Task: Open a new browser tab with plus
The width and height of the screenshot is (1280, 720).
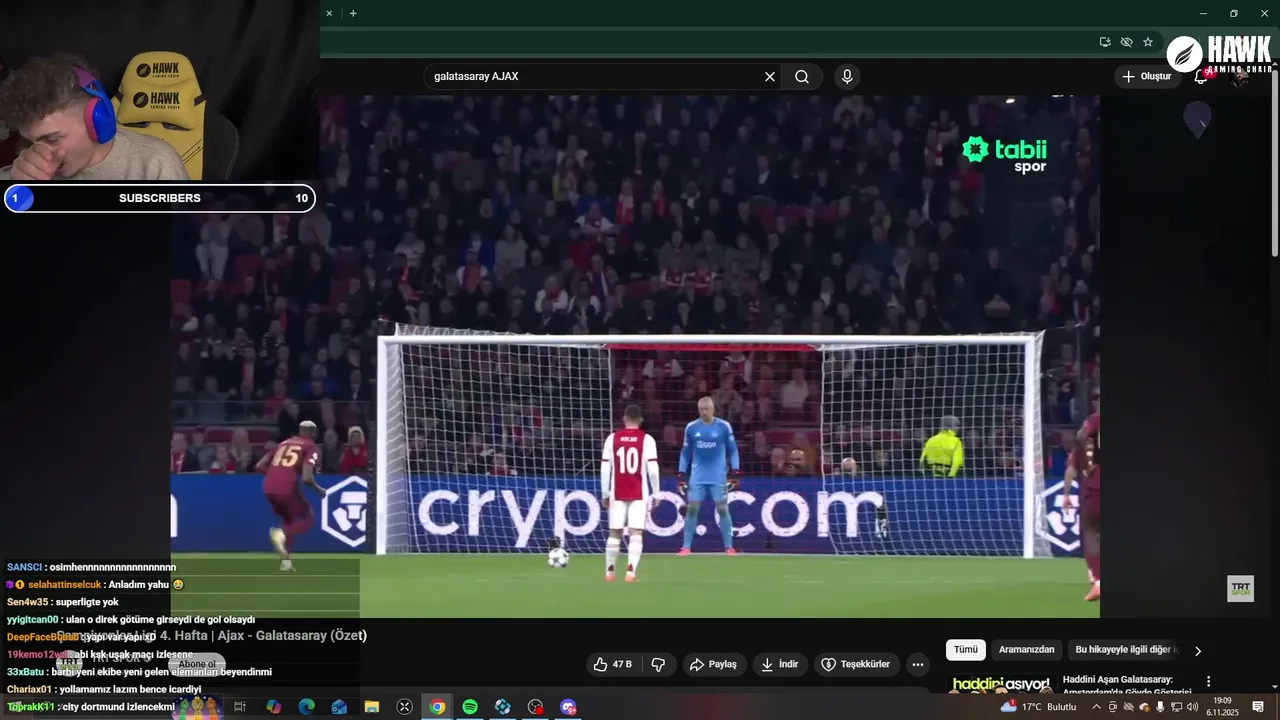Action: click(x=353, y=13)
